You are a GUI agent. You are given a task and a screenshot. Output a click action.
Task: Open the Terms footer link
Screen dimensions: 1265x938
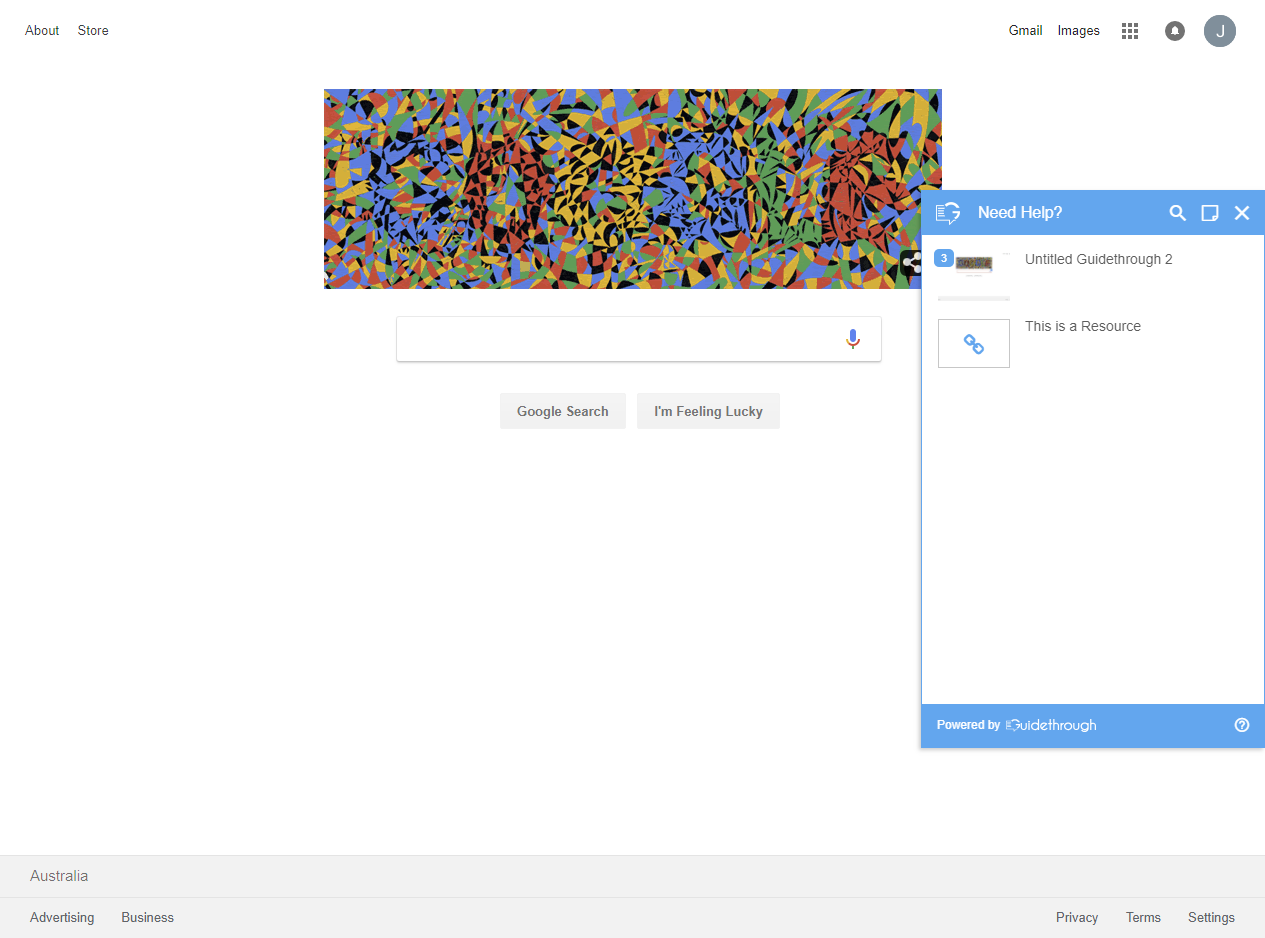1143,917
